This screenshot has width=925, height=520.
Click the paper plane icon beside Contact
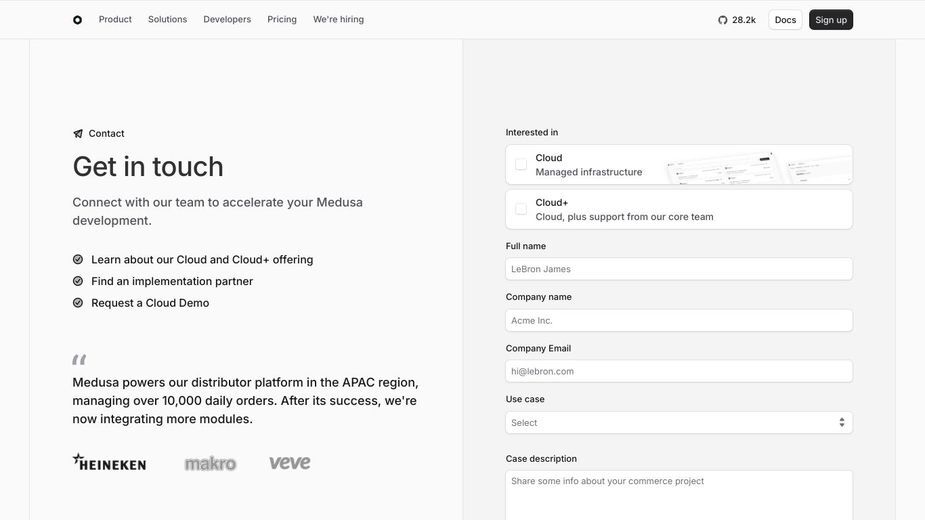point(78,133)
